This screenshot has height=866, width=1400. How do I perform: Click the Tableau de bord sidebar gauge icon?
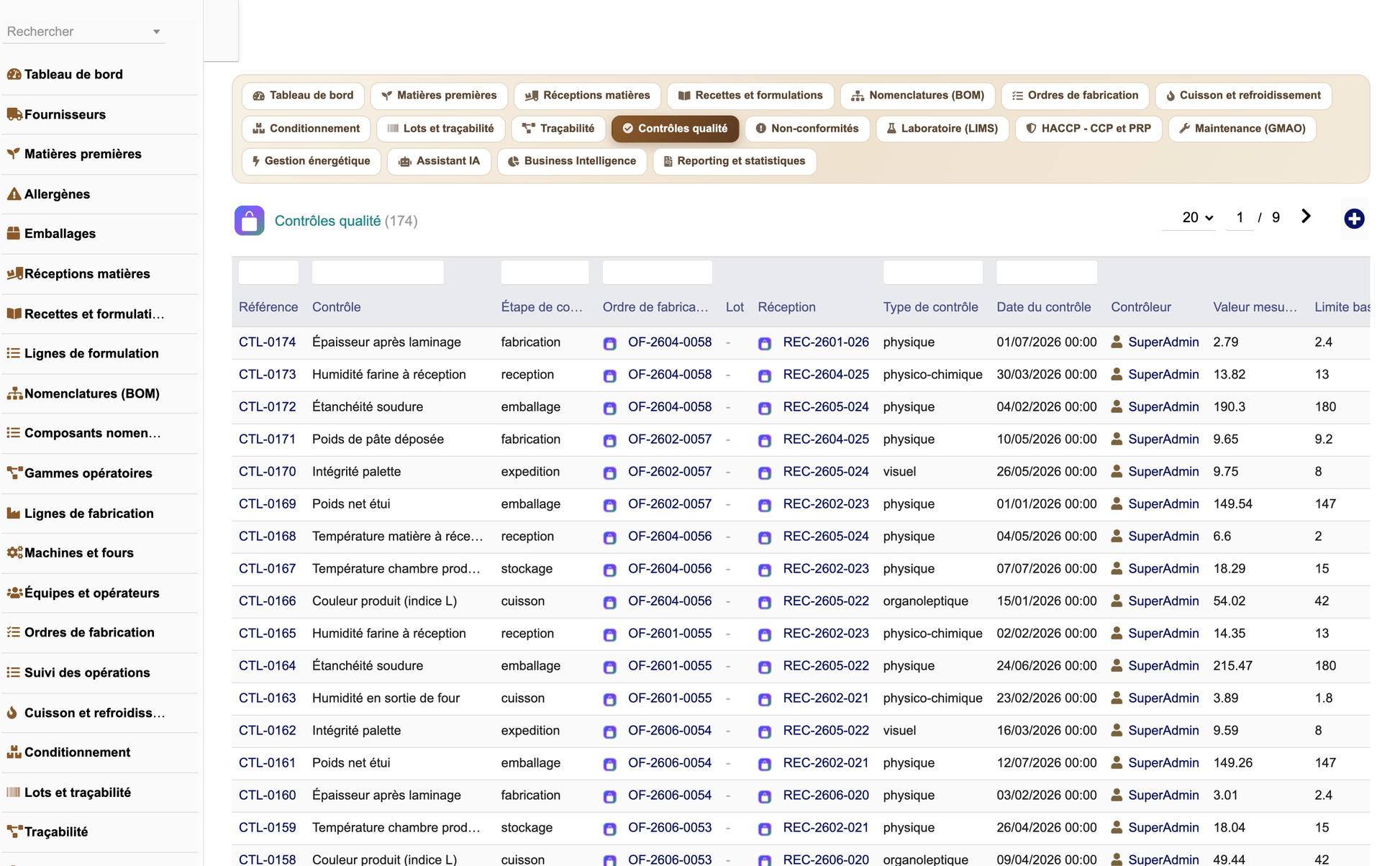14,74
